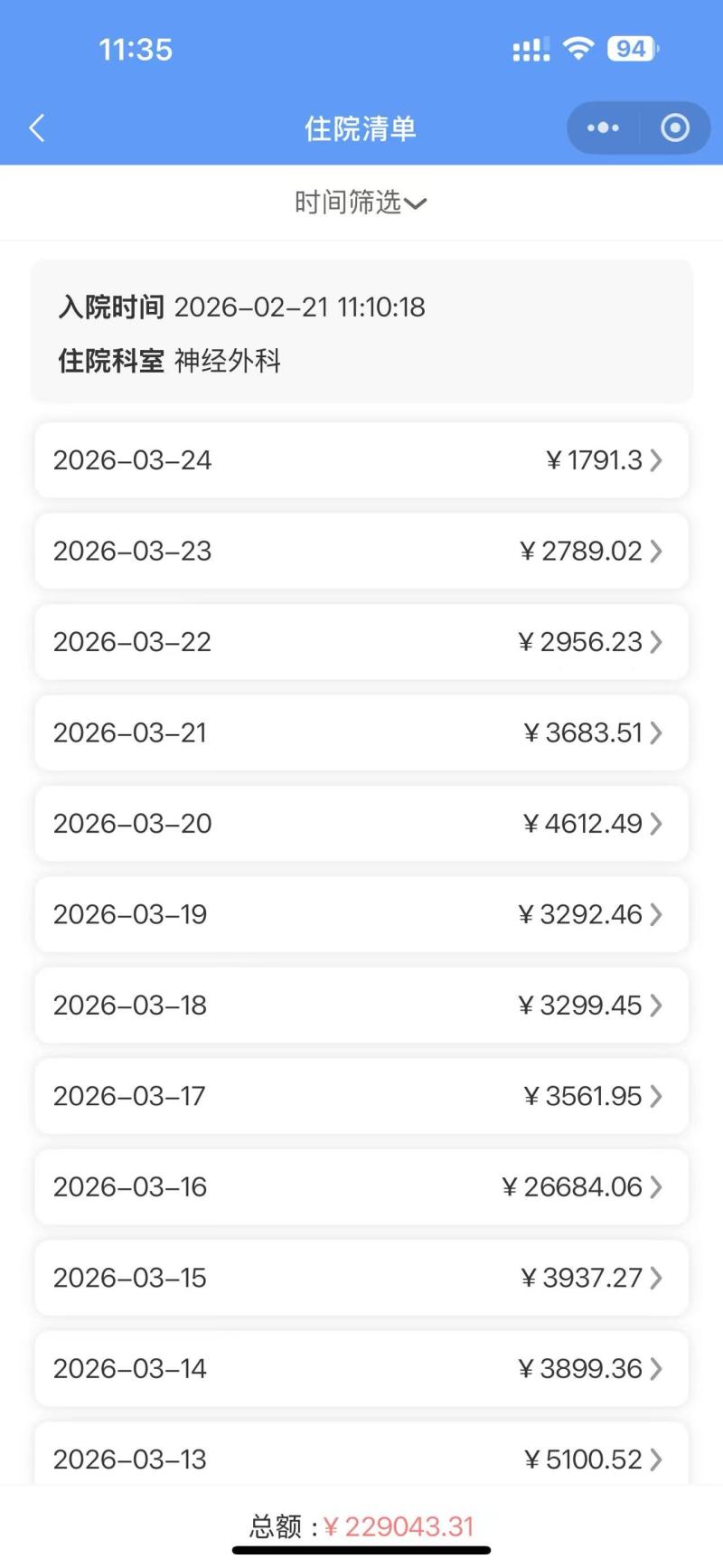
Task: Open the 2026-03-21 daily bill
Action: pyautogui.click(x=361, y=732)
